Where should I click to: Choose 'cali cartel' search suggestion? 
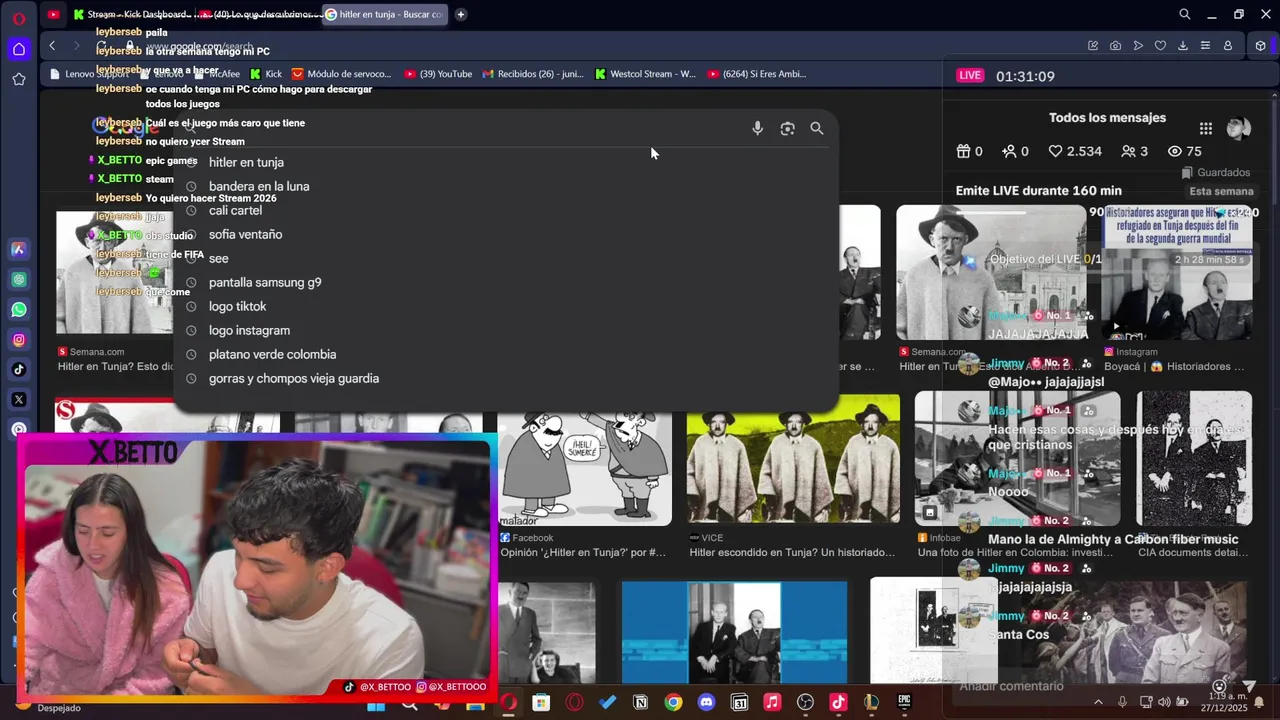click(505, 210)
